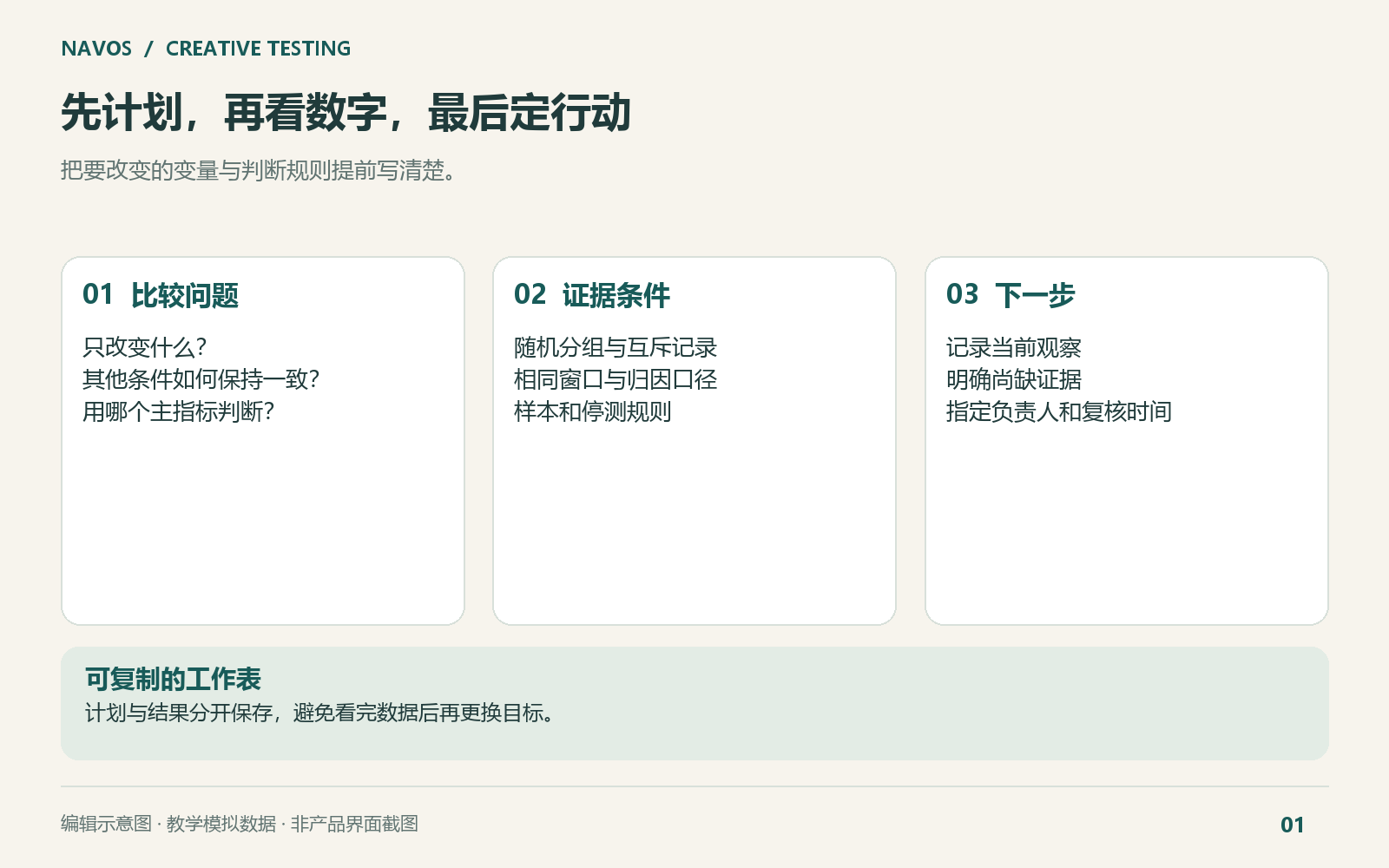Click the line 随机分组与互斥记录
The width and height of the screenshot is (1389, 868).
(x=616, y=347)
